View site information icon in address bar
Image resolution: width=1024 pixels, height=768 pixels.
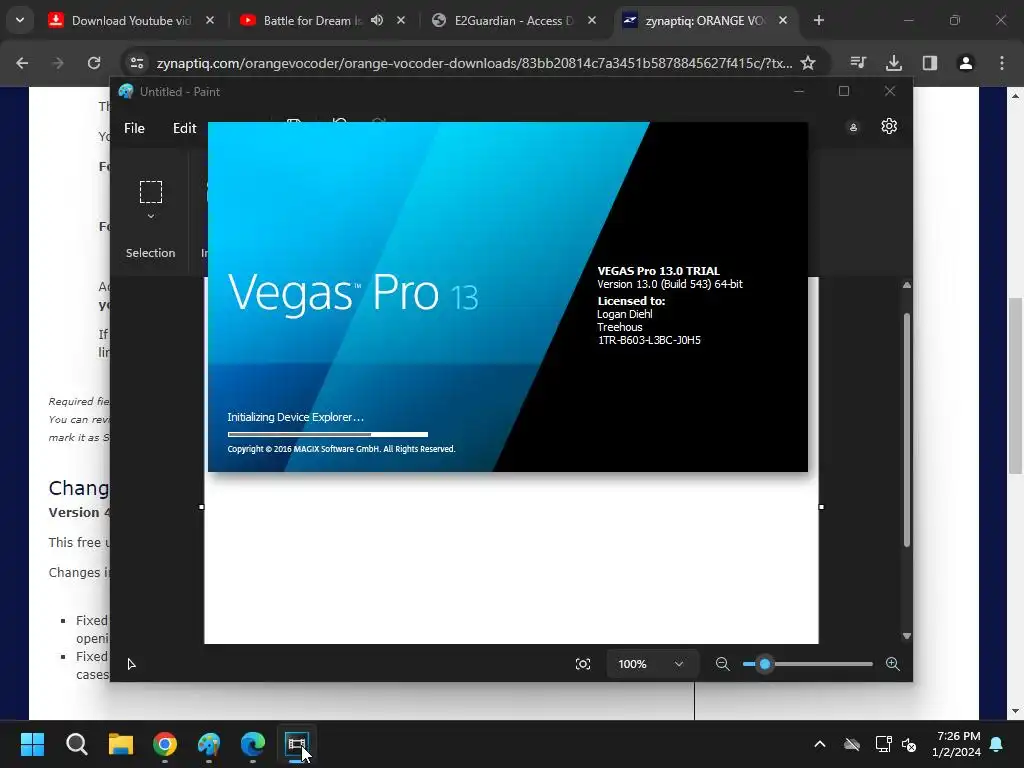click(136, 63)
